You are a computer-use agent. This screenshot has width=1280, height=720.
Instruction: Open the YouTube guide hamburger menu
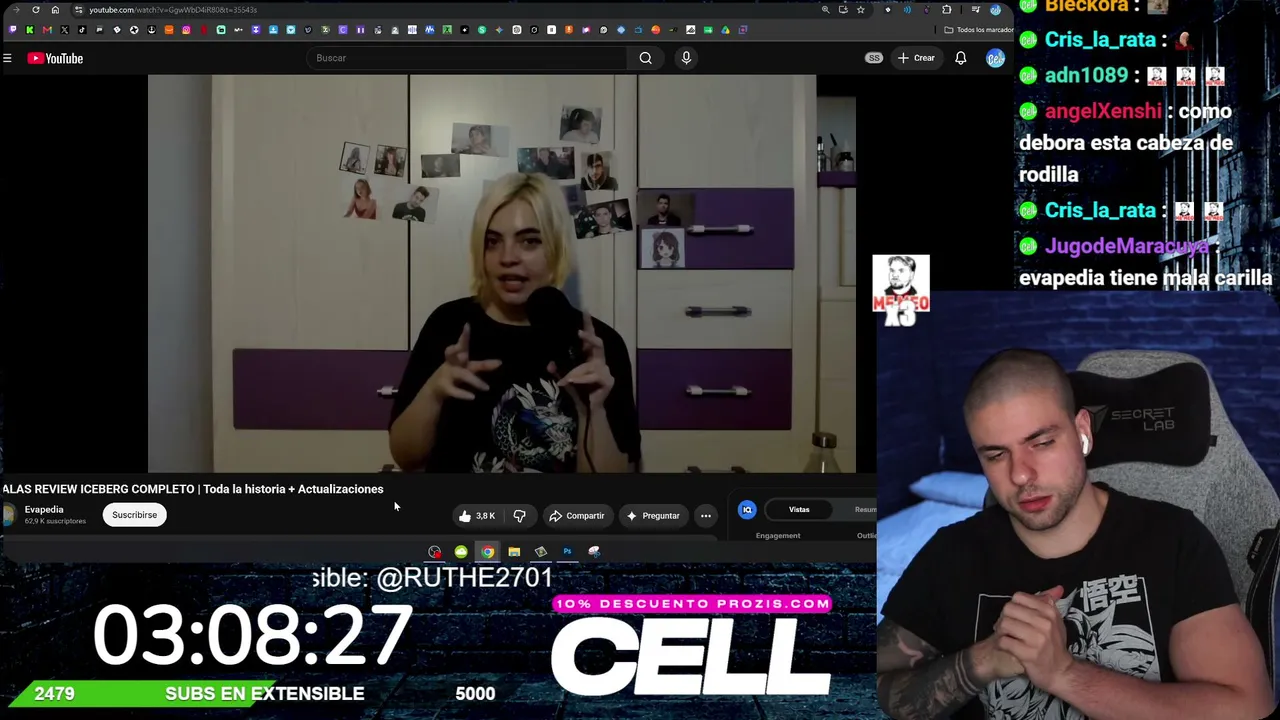click(7, 58)
